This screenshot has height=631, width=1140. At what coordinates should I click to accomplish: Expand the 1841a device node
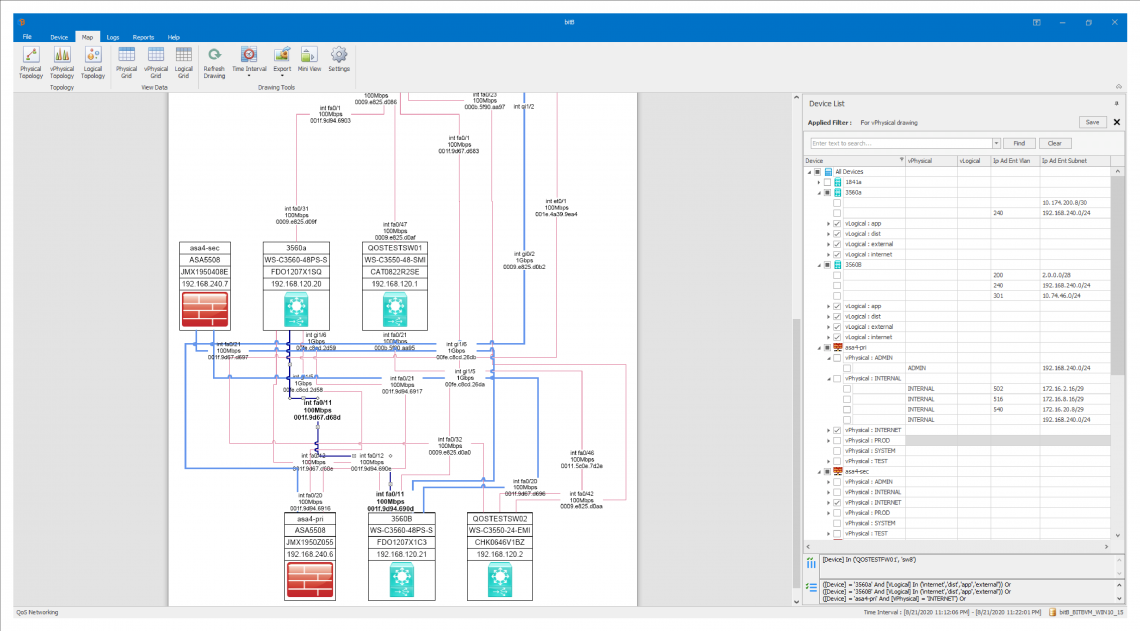[x=819, y=182]
